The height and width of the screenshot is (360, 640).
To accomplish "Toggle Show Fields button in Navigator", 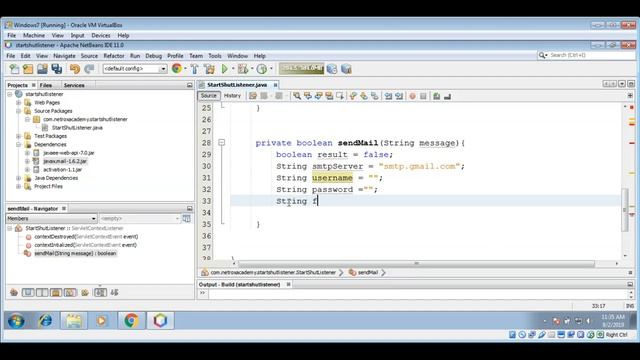I will [x=28, y=292].
